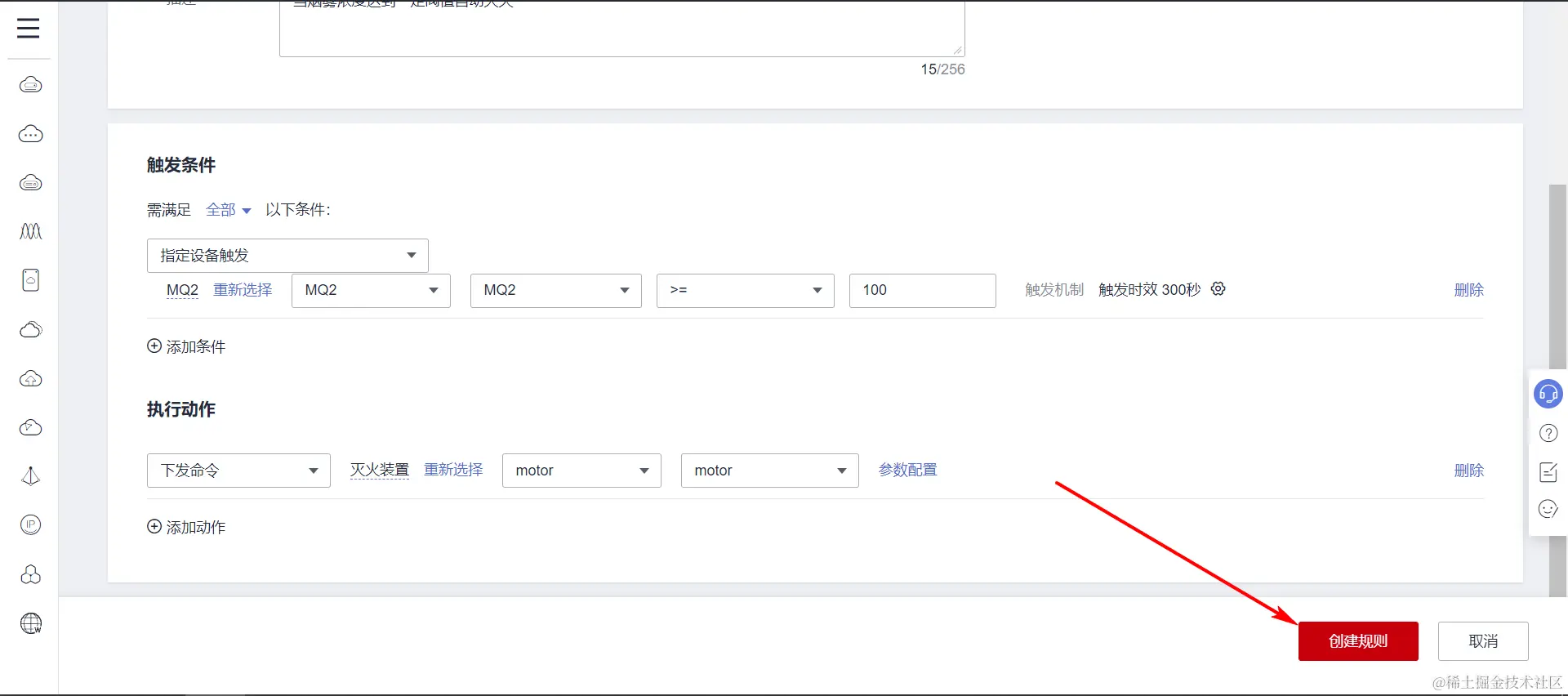Click the description text area
1568x696 pixels.
tap(621, 28)
